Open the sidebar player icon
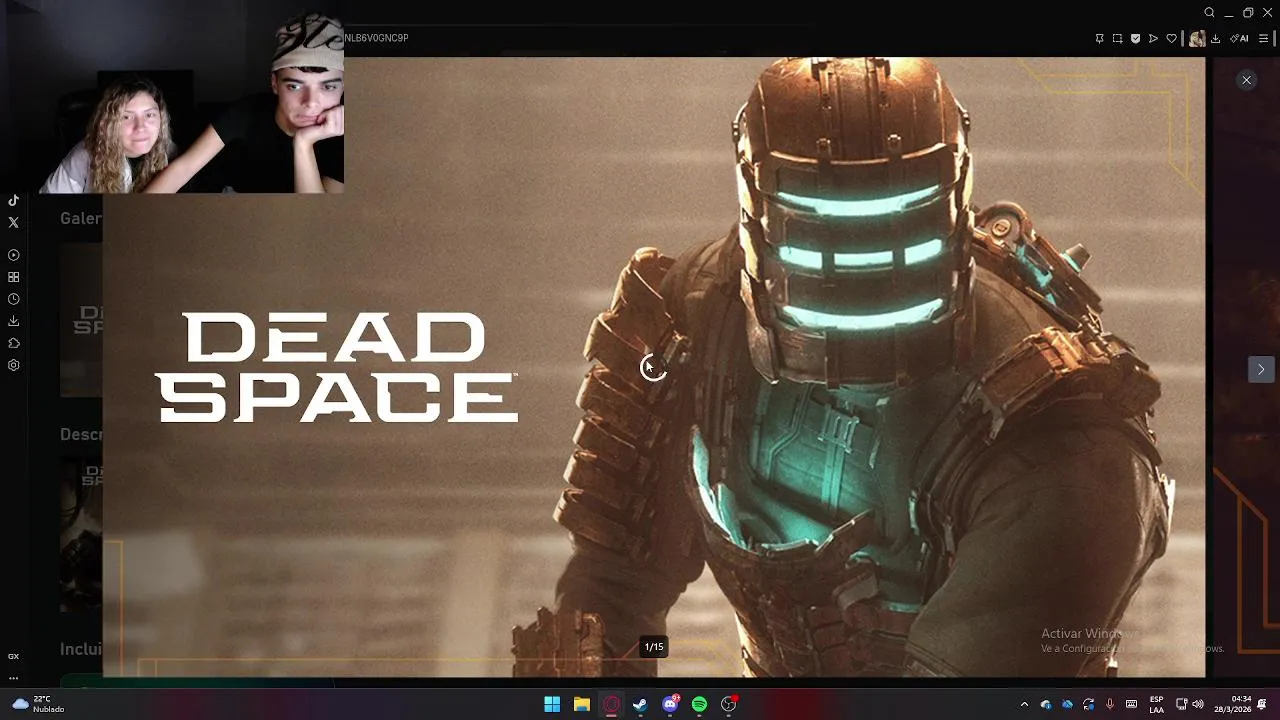Viewport: 1280px width, 720px height. click(14, 255)
